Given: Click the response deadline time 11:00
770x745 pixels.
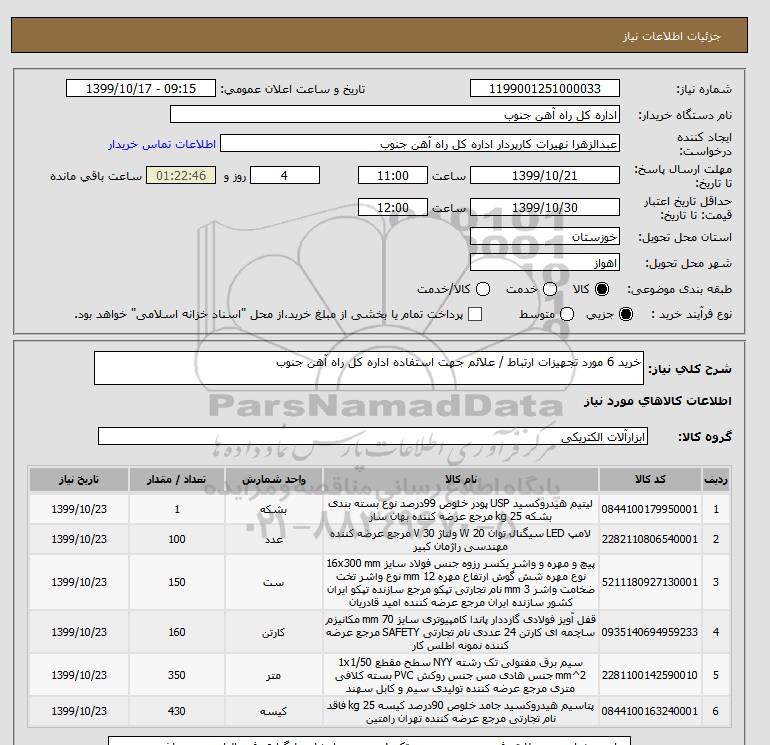Looking at the screenshot, I should pos(393,175).
